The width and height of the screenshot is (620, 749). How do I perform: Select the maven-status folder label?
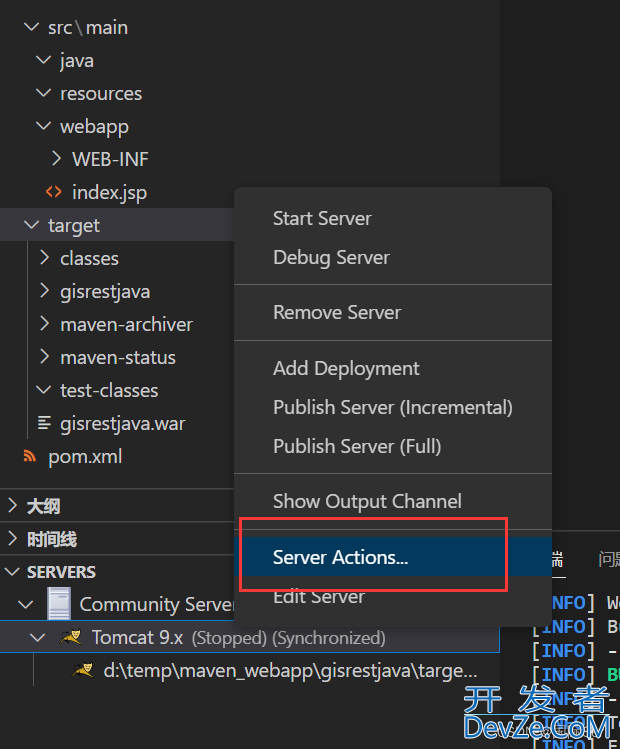click(x=118, y=357)
